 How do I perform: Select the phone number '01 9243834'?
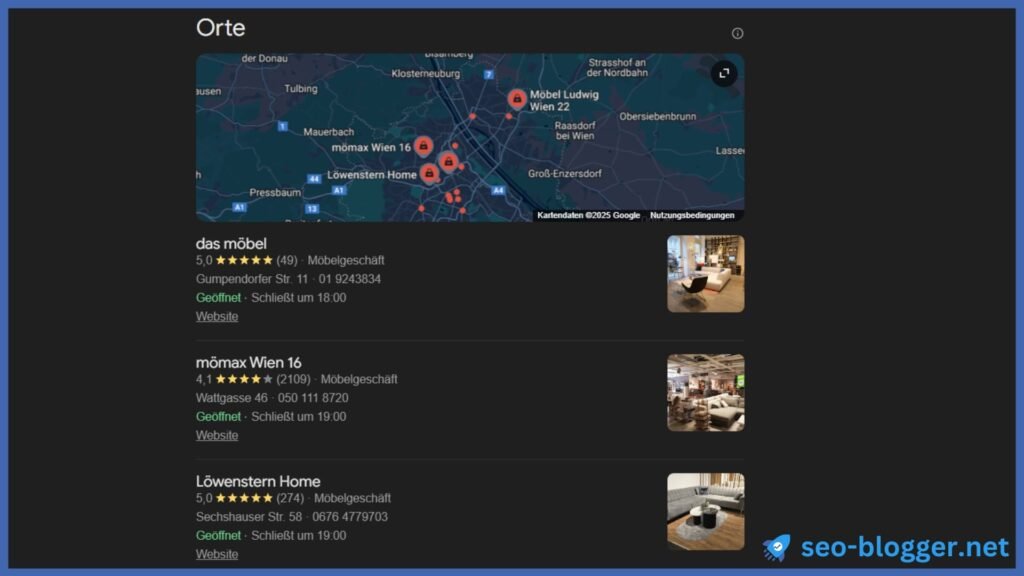pos(349,279)
